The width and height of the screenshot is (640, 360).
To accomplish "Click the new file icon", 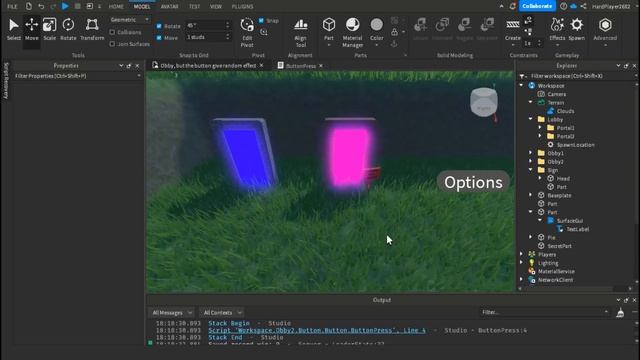I will point(29,6).
